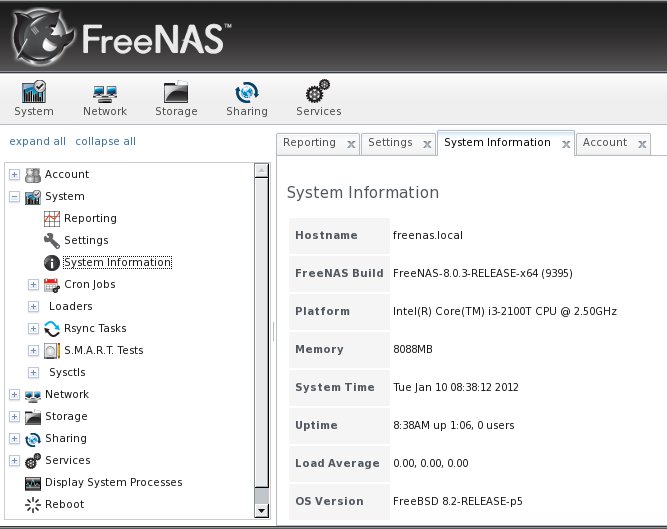Click the Reboot spinner icon
This screenshot has height=529, width=667.
coord(33,505)
